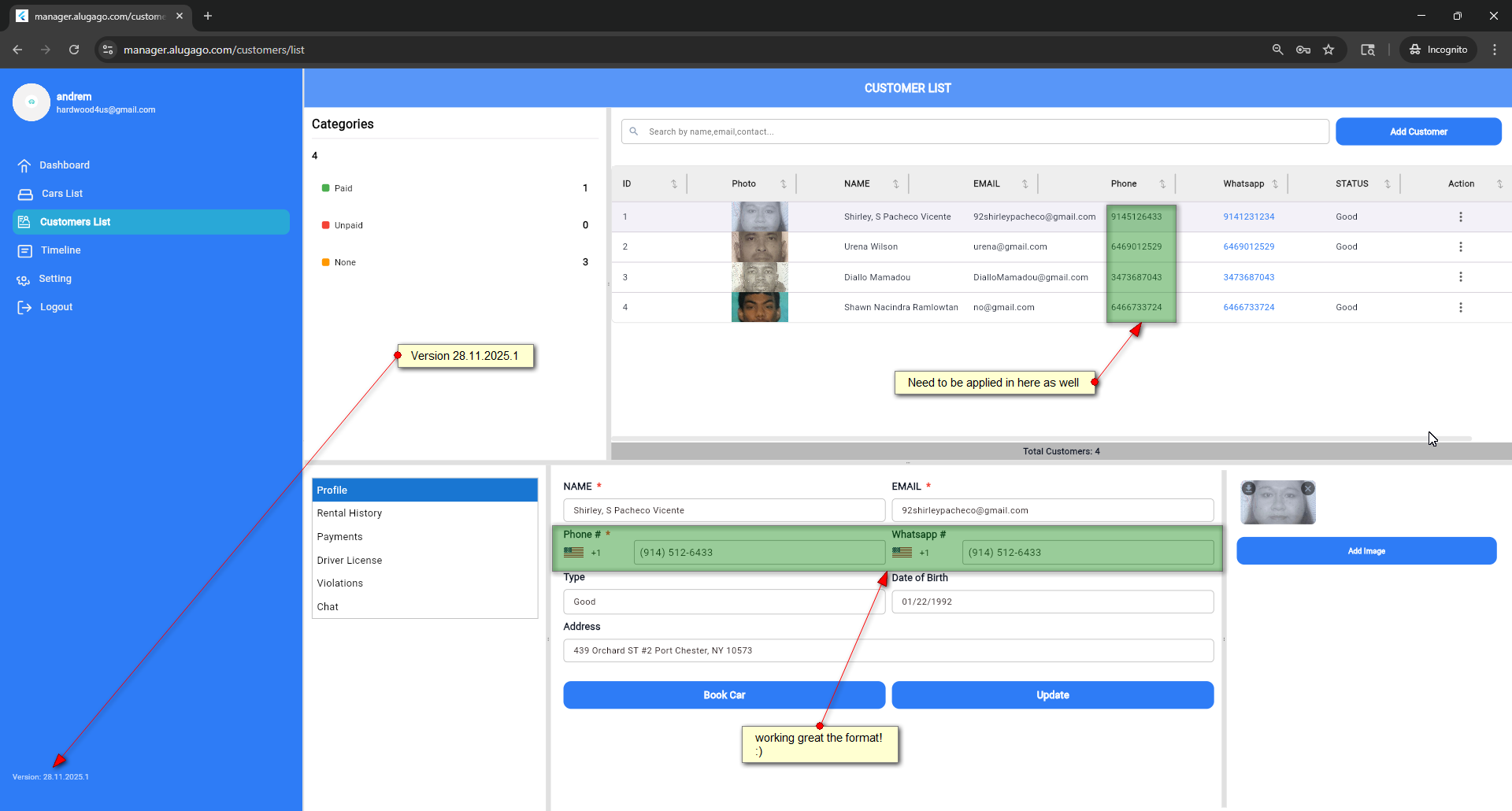Open the Setting gear icon
The width and height of the screenshot is (1512, 811).
24,280
